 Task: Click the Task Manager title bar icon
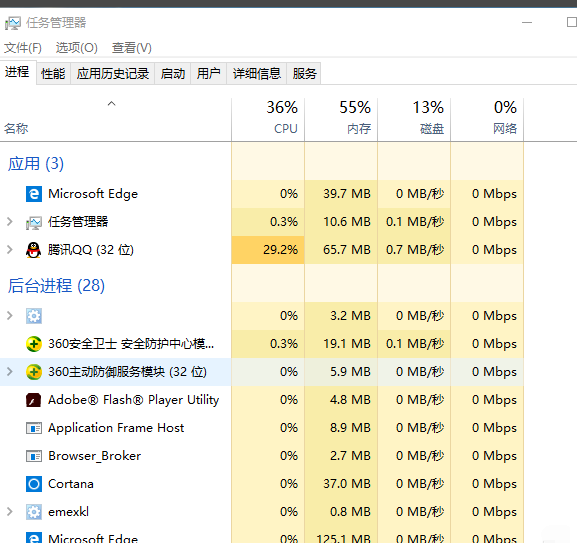pyautogui.click(x=13, y=23)
